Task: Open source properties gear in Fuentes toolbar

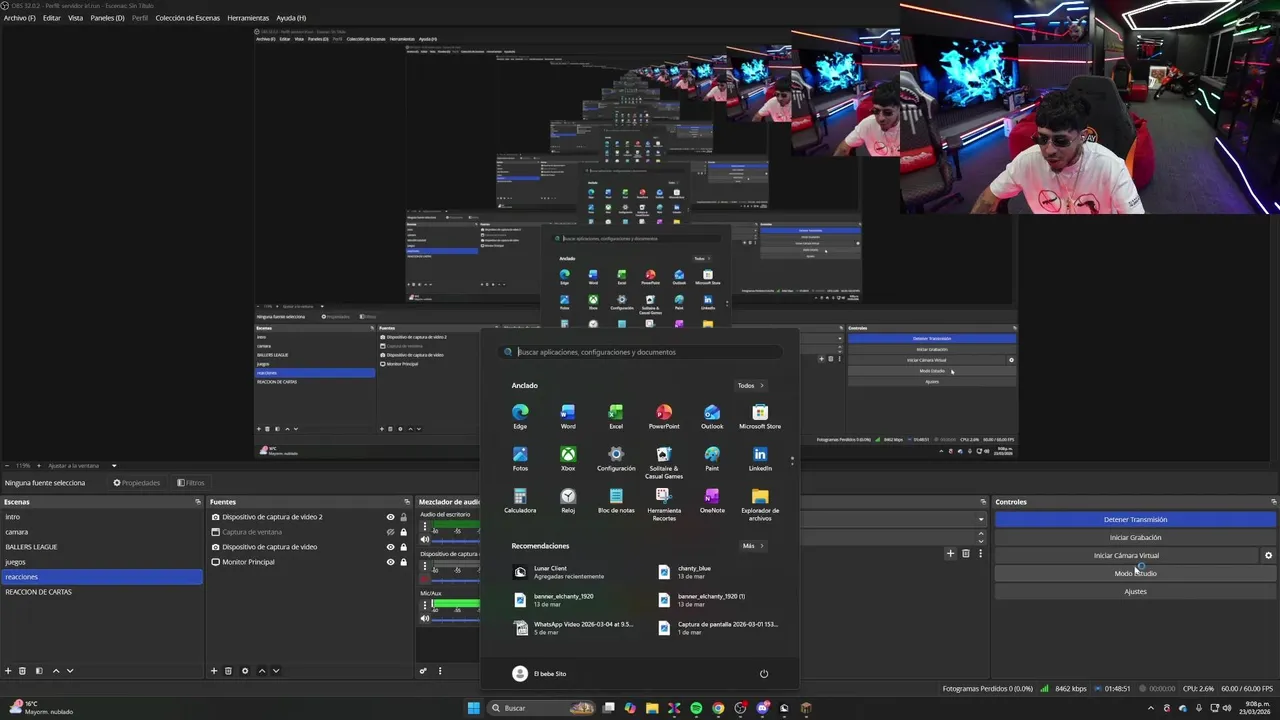Action: point(245,671)
